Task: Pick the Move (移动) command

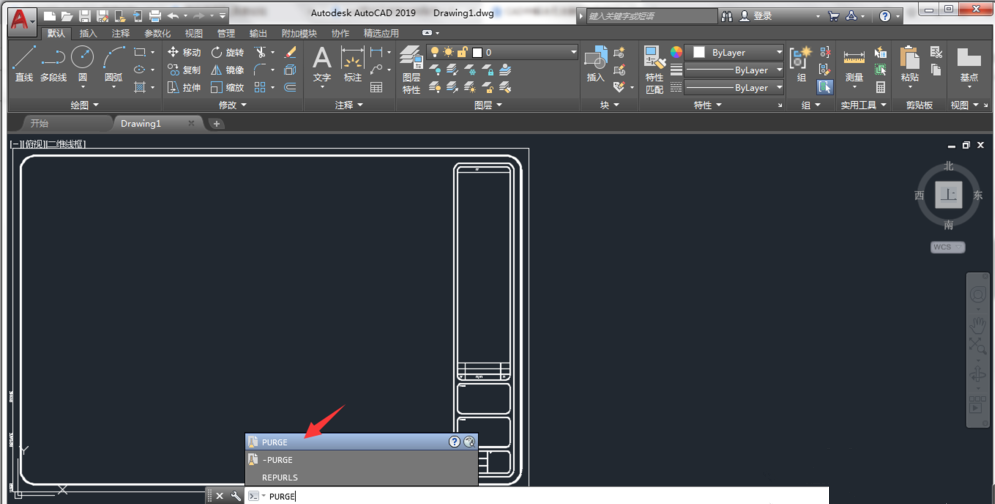Action: click(x=184, y=52)
